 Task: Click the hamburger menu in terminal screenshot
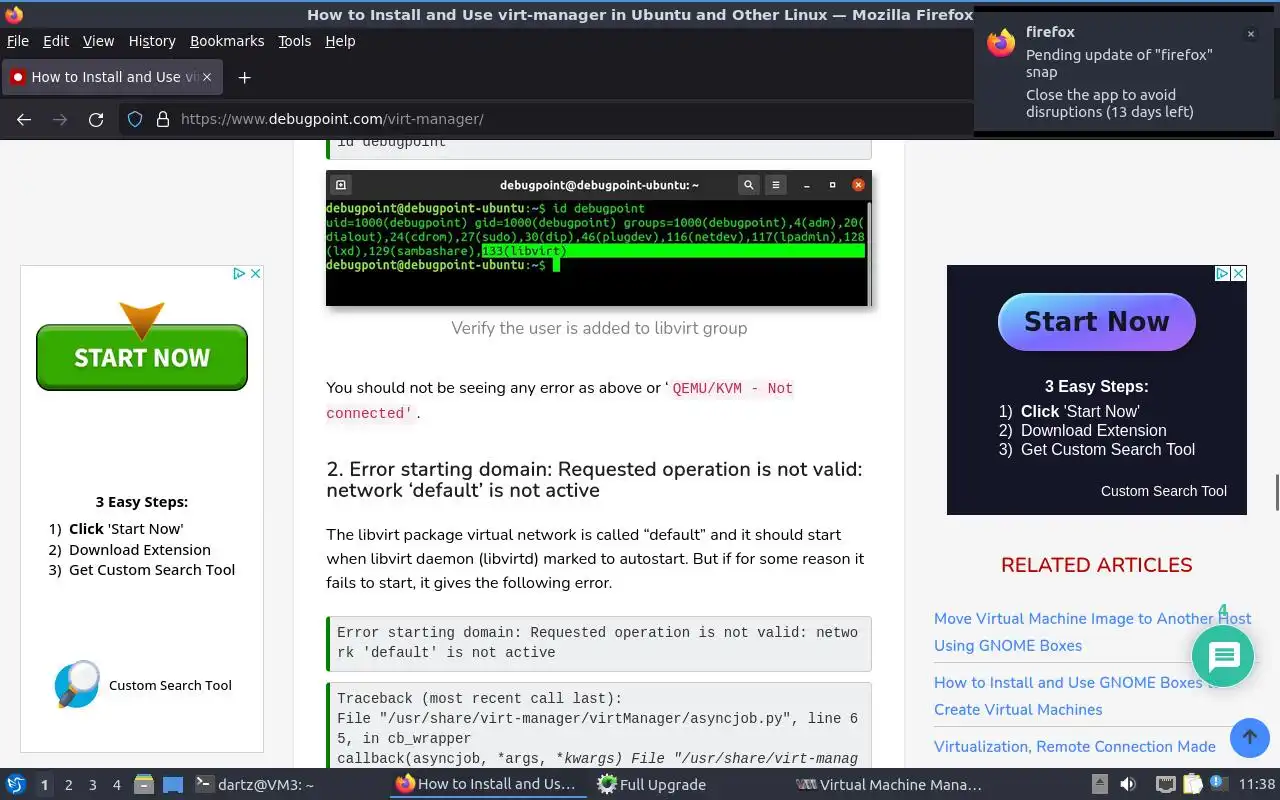pos(775,185)
